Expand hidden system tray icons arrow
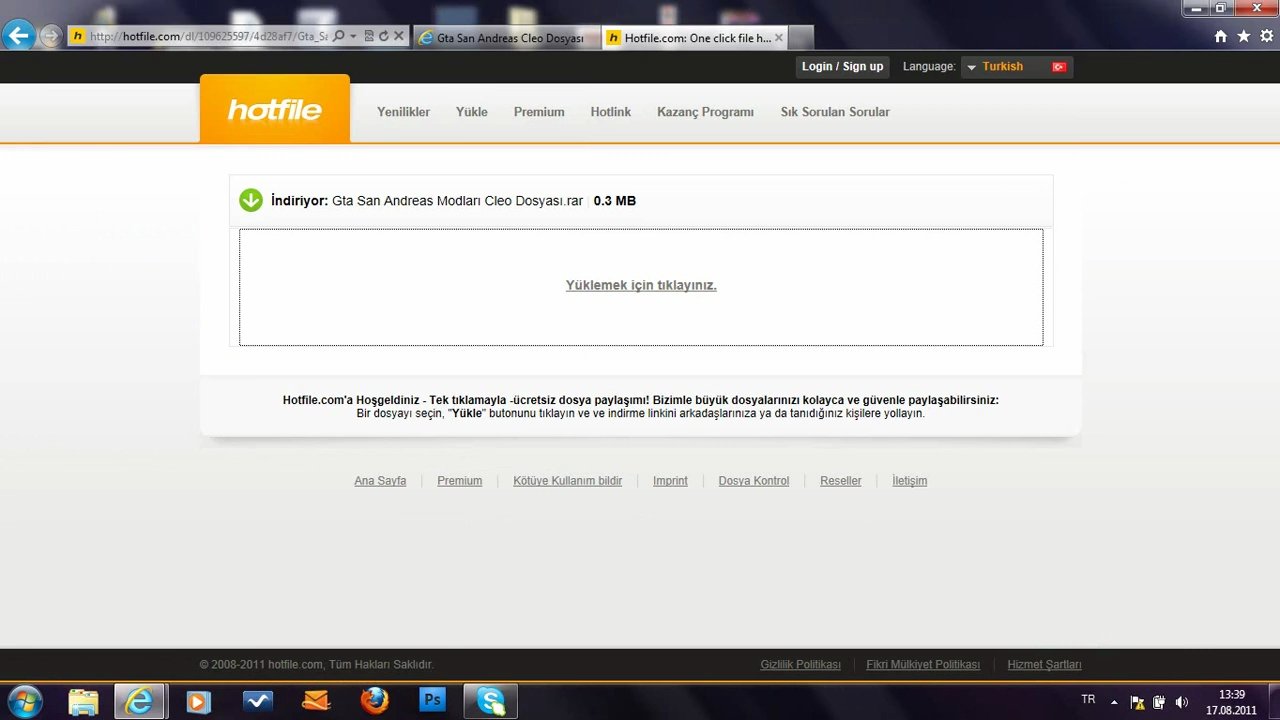Viewport: 1280px width, 720px height. point(1114,702)
